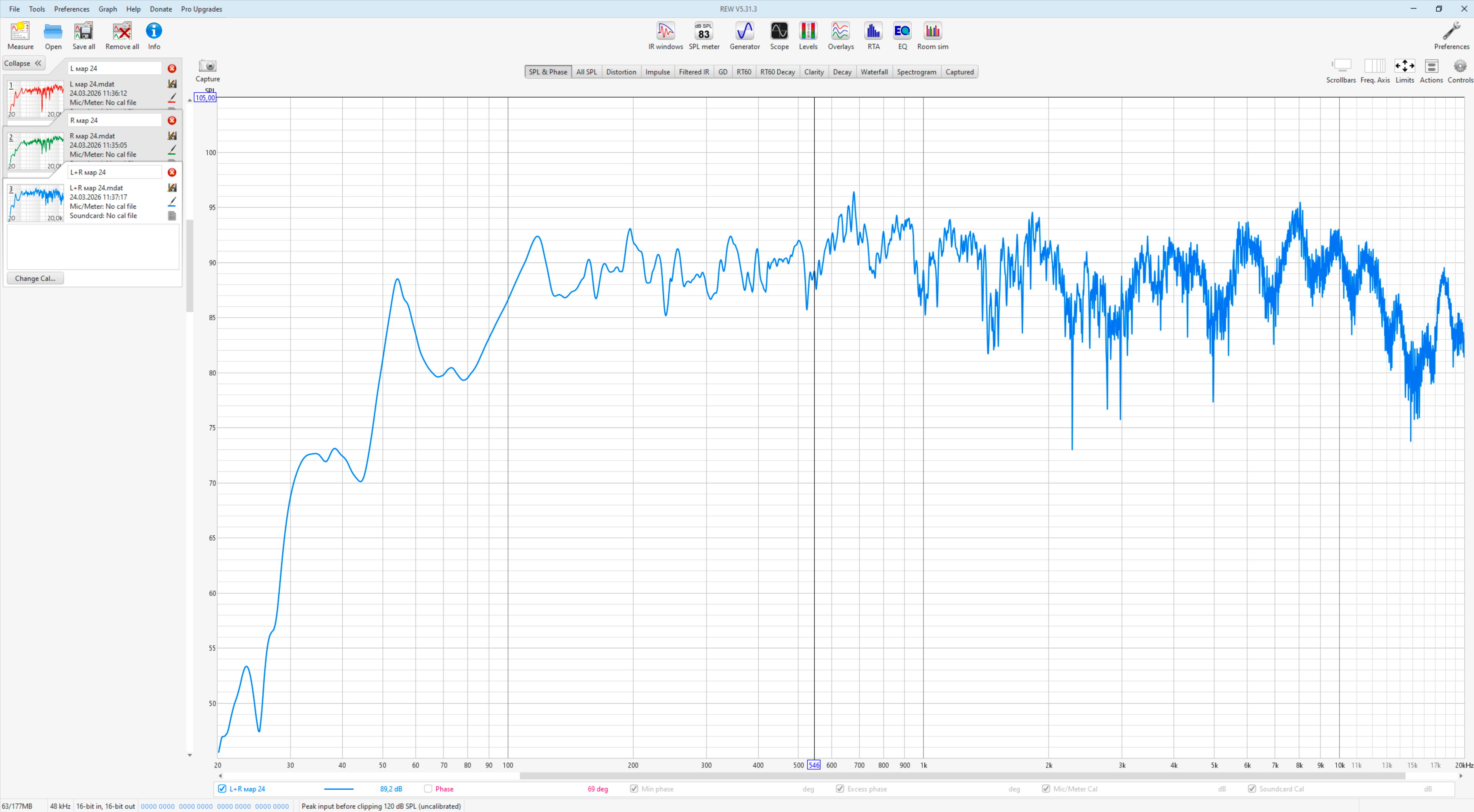
Task: Toggle the Min phase checkbox
Action: coord(634,789)
